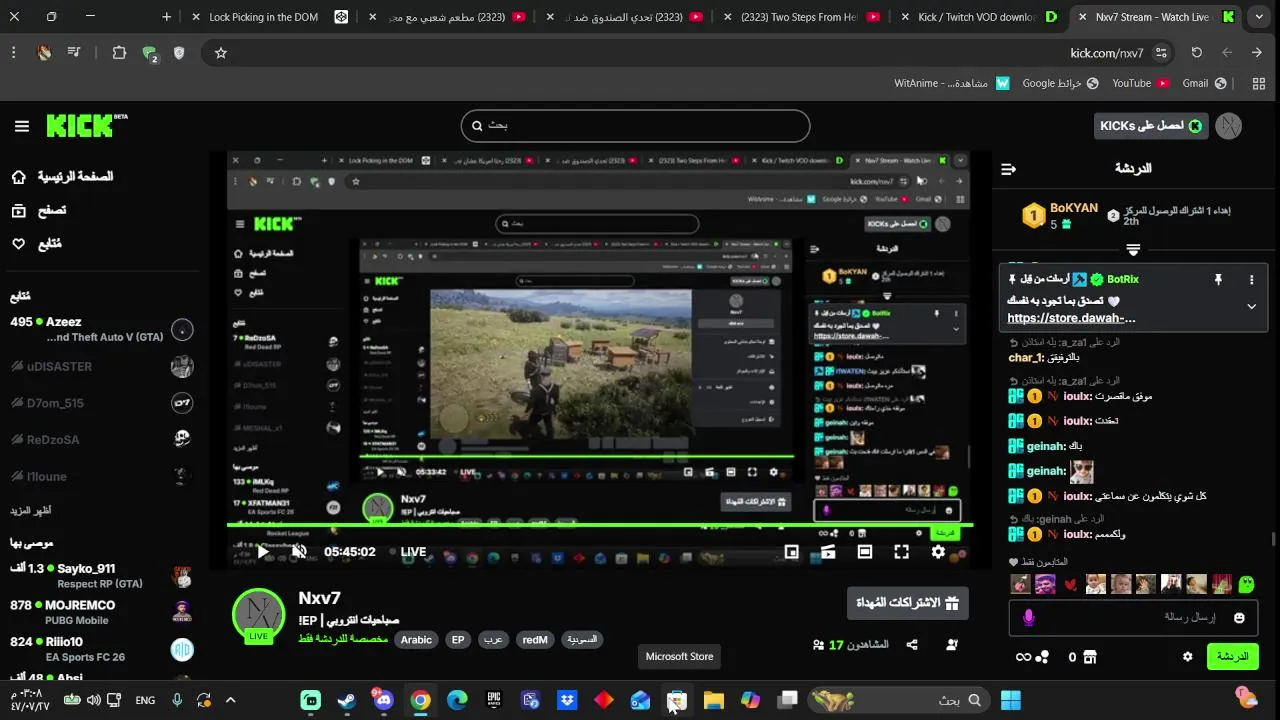Screen dimensions: 1280x720
Task: Open the user profile avatar in header
Action: (x=1228, y=126)
